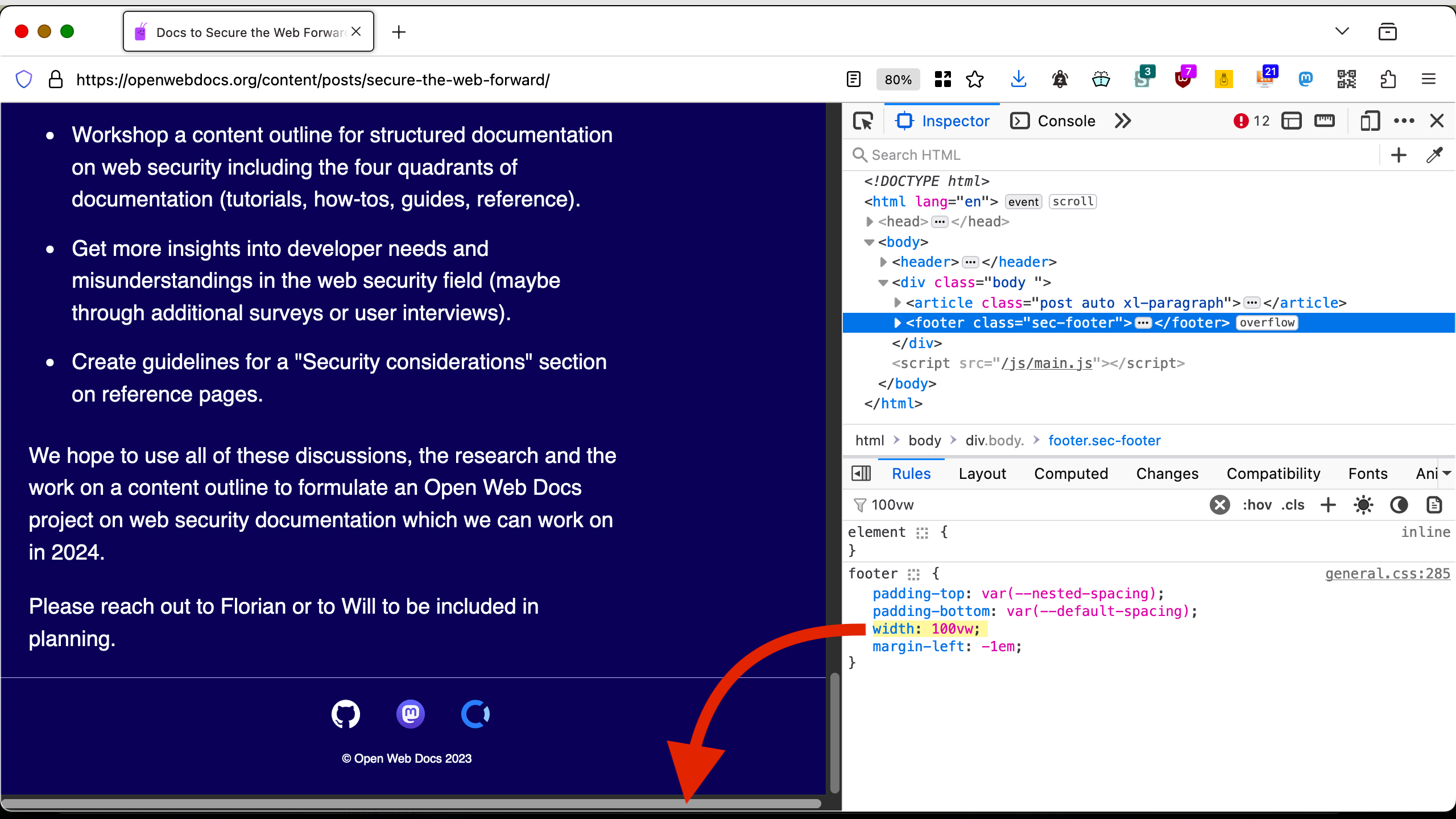Toggle :hov pseudo-class panel
Screen dimensions: 1456x819
[1257, 504]
